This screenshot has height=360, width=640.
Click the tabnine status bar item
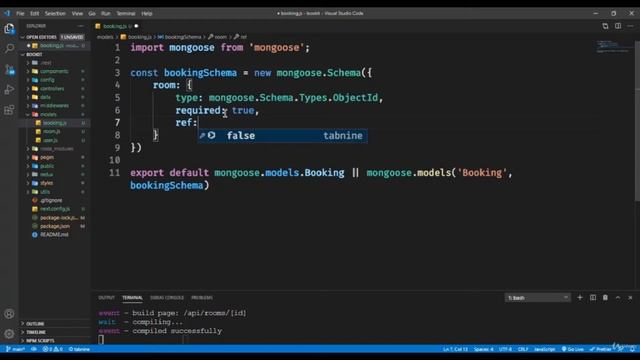tap(79, 349)
